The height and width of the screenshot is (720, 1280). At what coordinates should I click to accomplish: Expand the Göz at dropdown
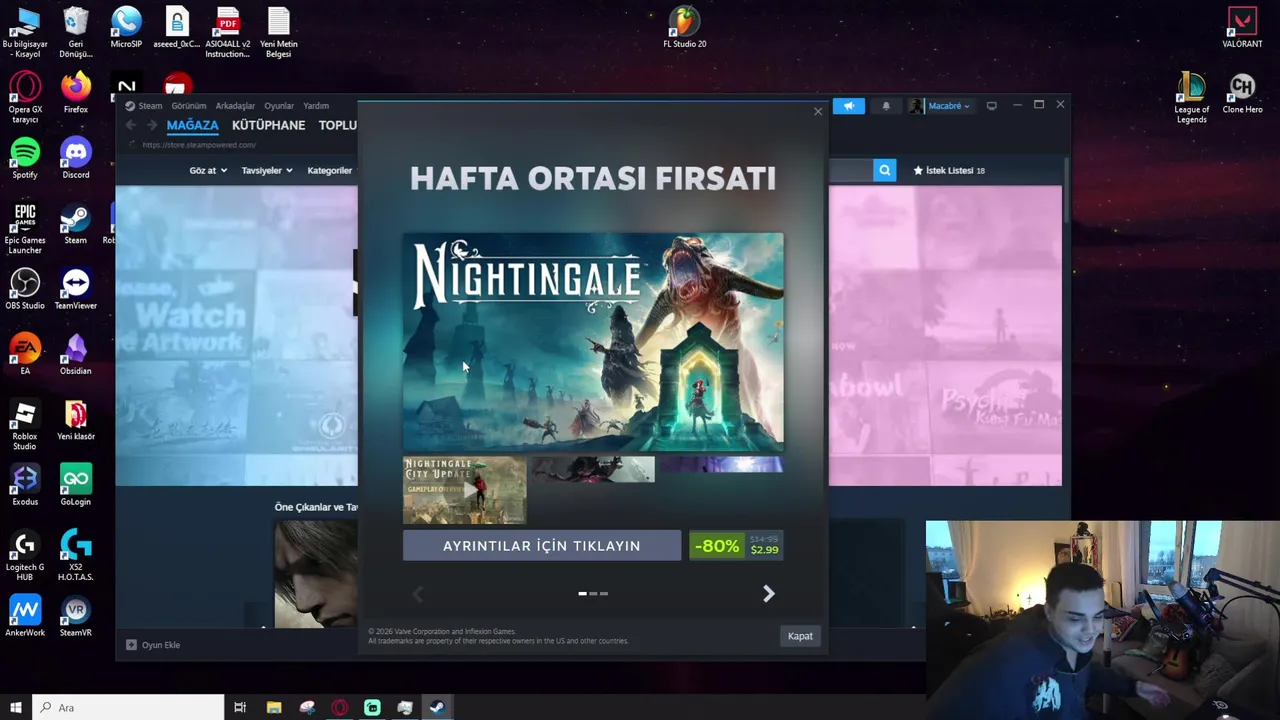click(208, 171)
